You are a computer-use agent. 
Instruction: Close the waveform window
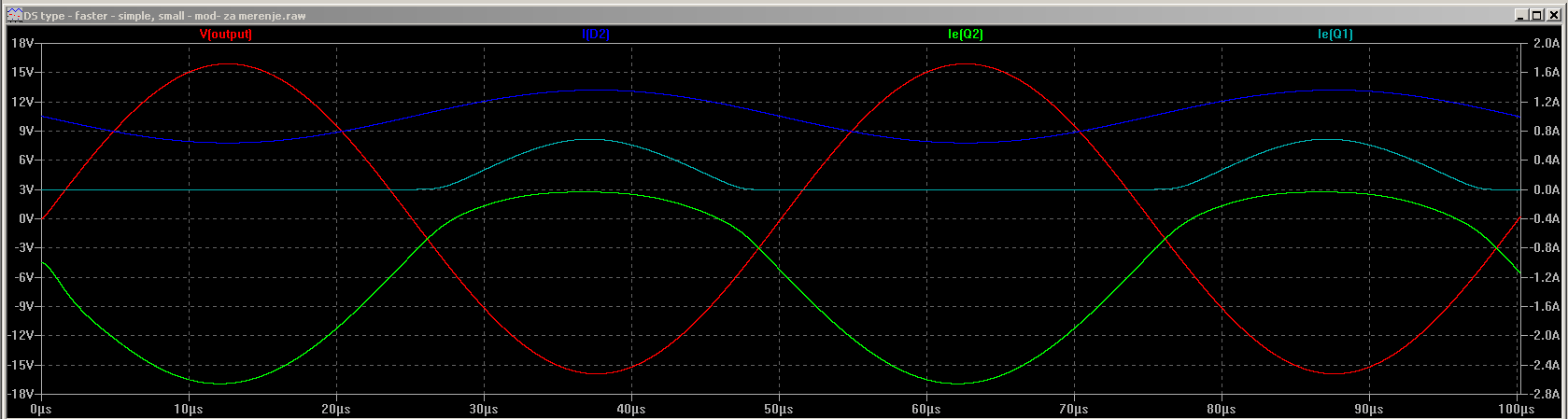pos(1552,15)
